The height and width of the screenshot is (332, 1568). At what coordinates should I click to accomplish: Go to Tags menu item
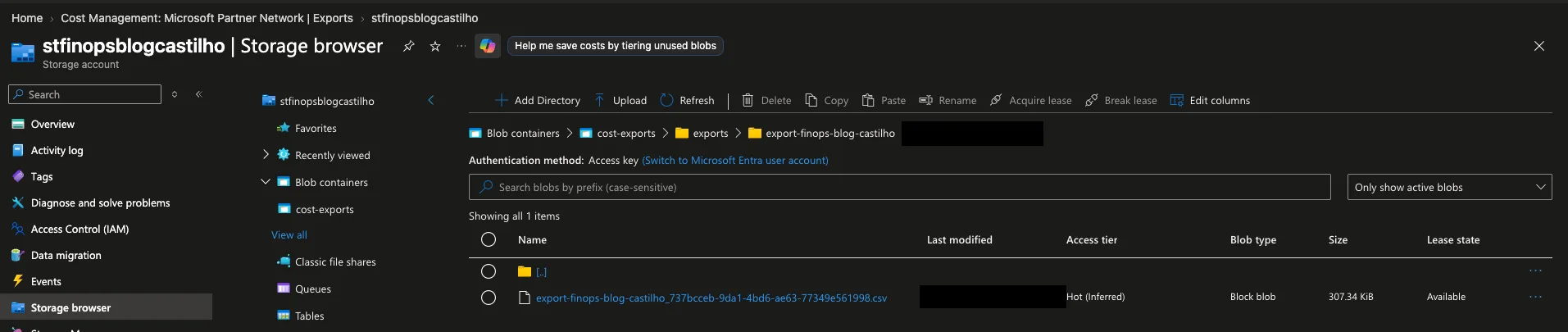coord(42,177)
